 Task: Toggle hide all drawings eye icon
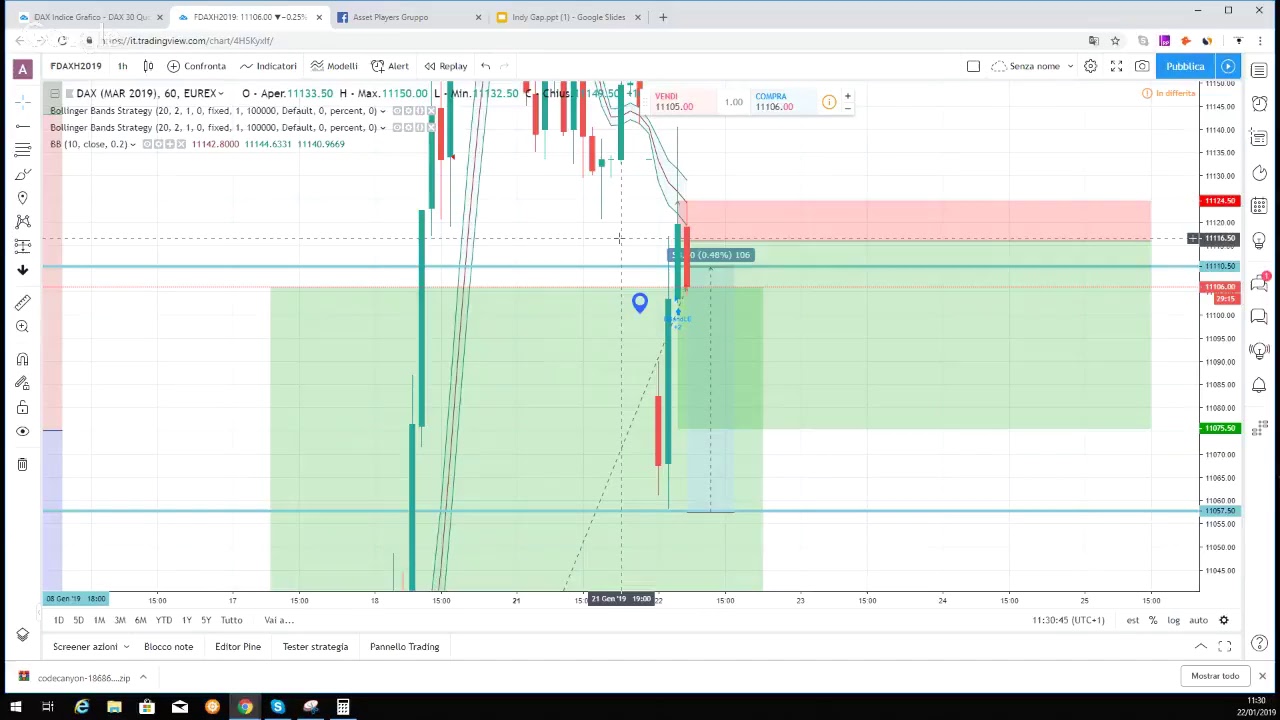click(x=22, y=431)
